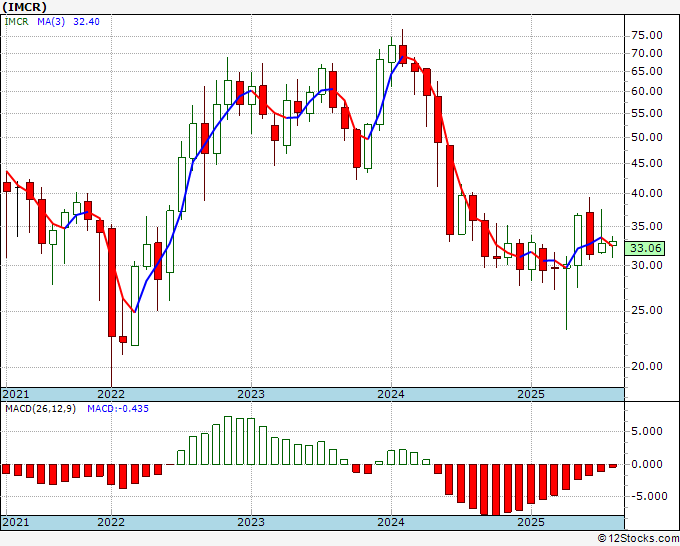Click 2021 on the price chart timeline

click(16, 394)
